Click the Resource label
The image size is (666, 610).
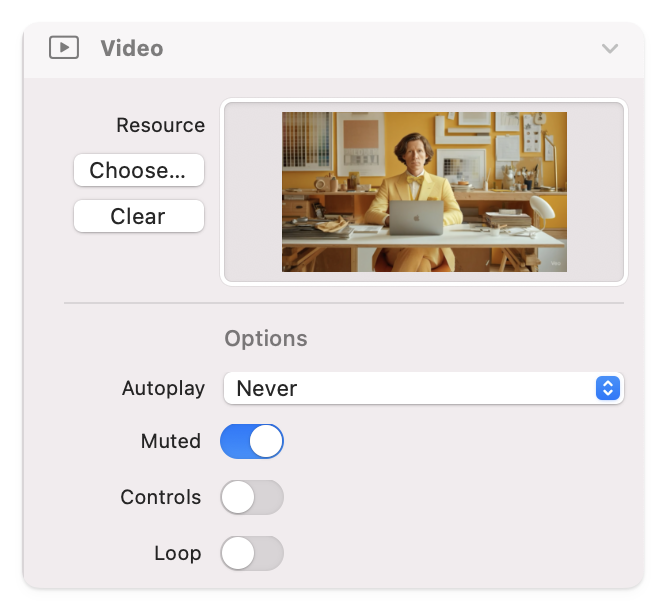[160, 125]
